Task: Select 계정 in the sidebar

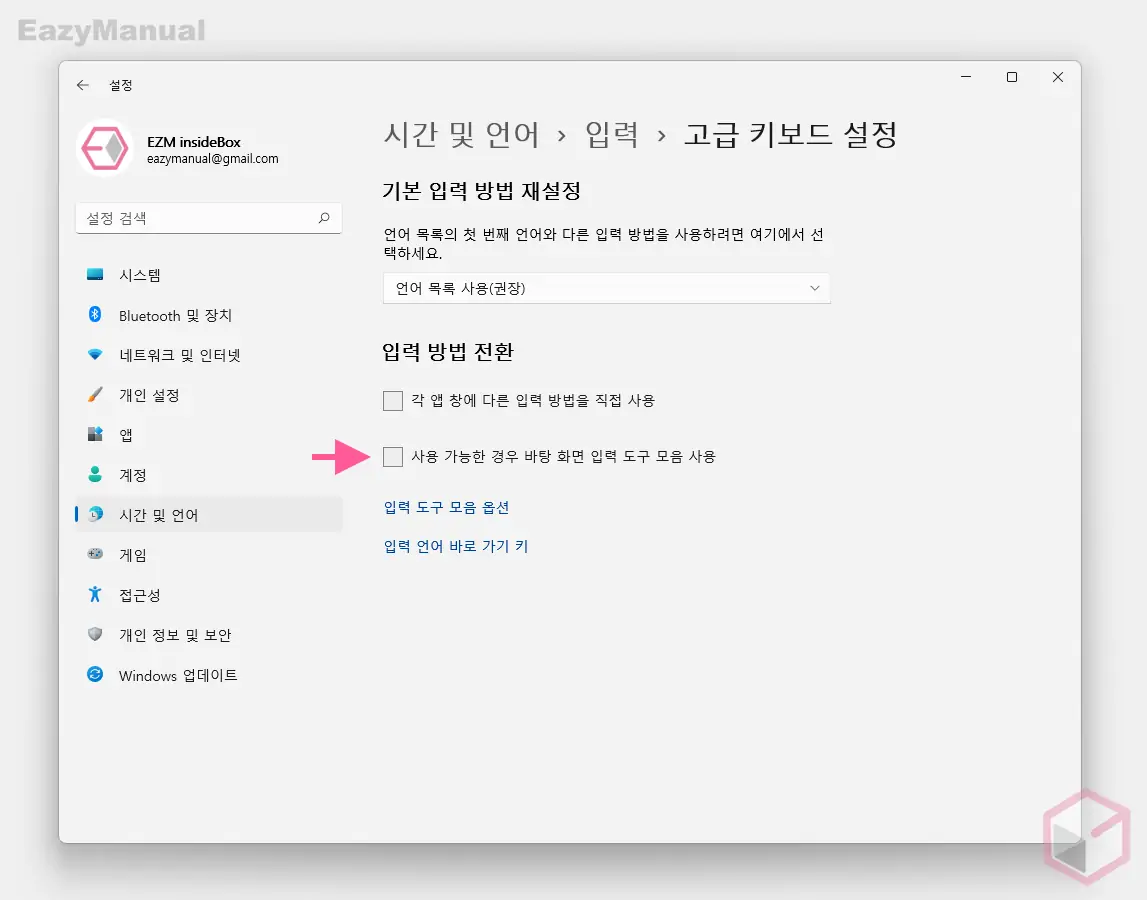Action: click(x=139, y=475)
